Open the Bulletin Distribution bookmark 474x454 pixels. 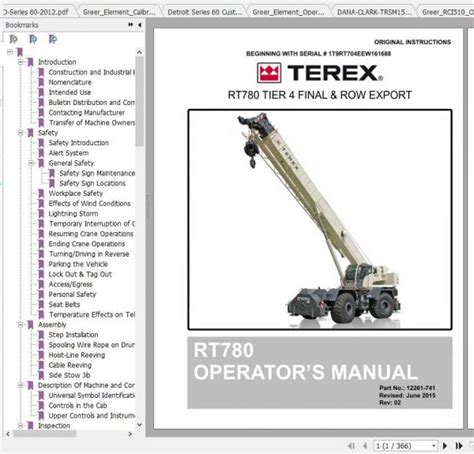pos(92,102)
